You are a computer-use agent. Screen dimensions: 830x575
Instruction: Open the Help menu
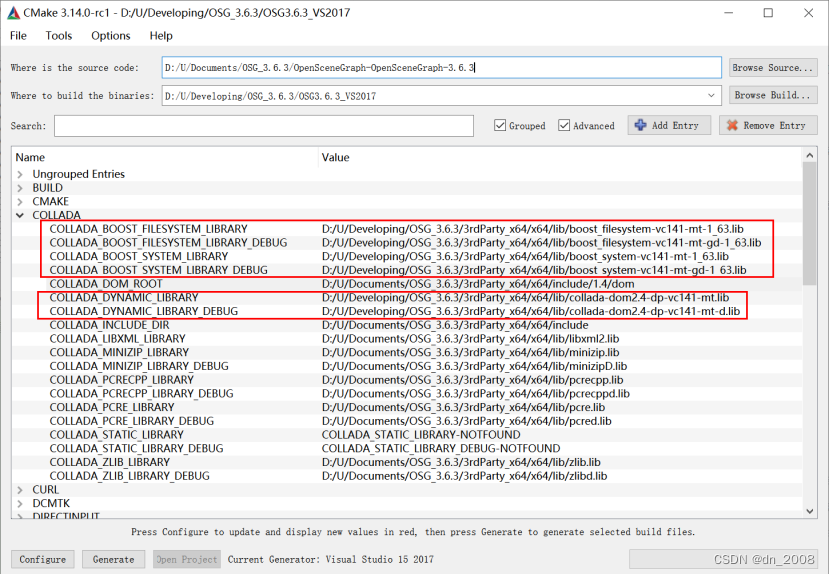tap(161, 35)
